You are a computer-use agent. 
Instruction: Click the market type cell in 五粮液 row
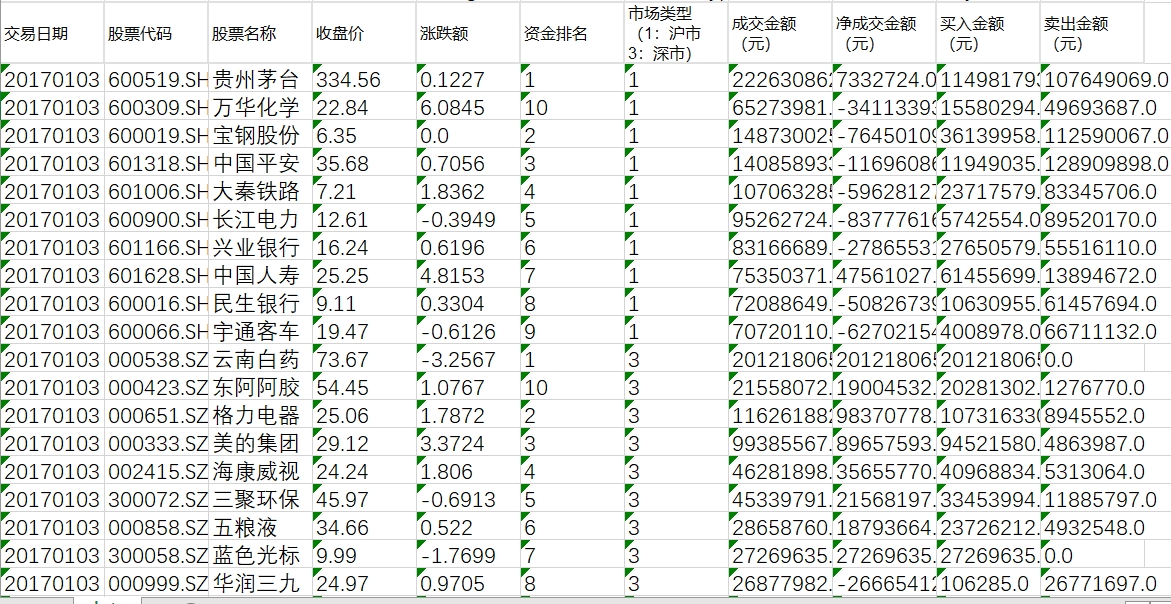click(x=676, y=526)
